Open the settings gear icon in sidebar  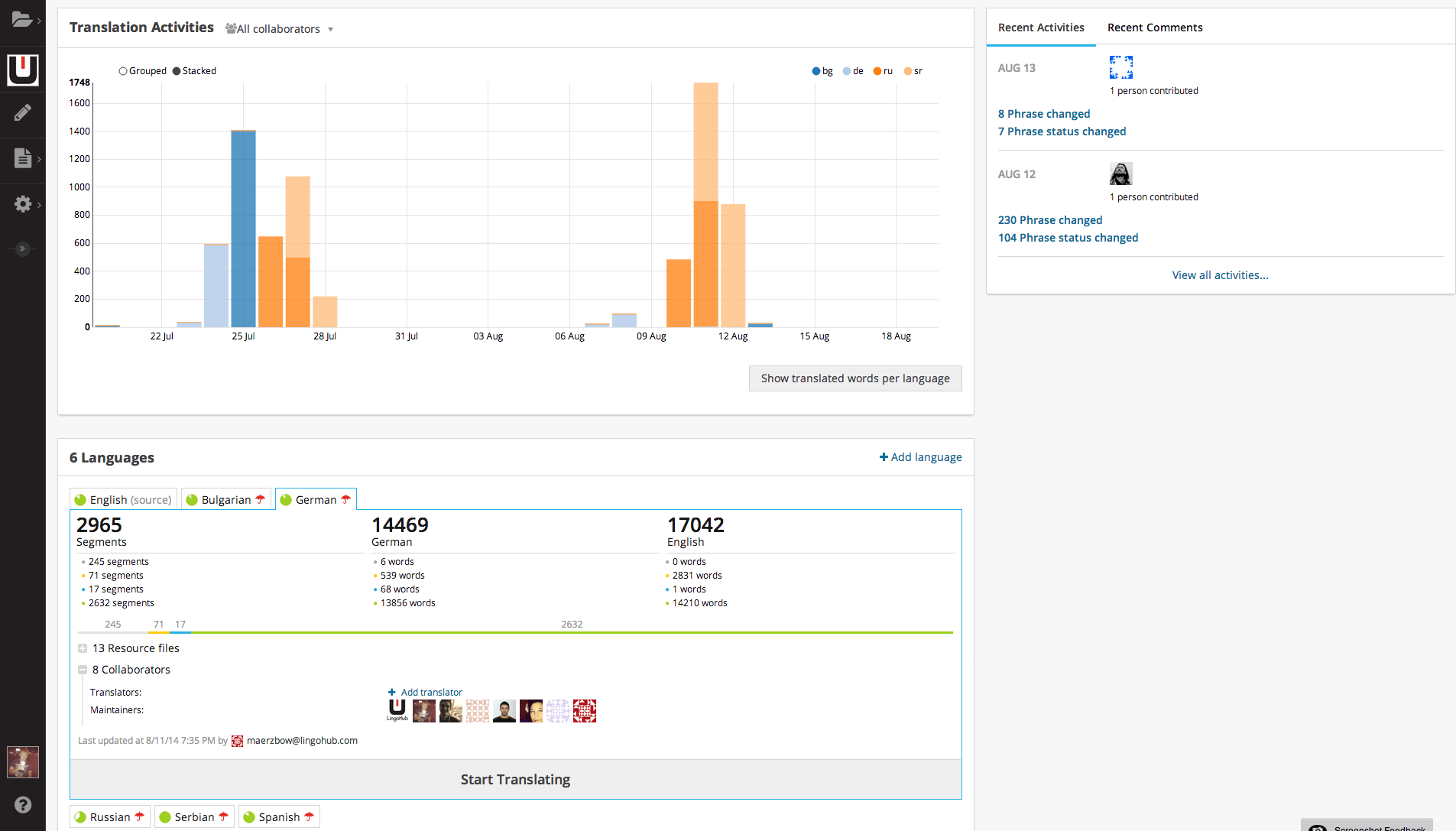point(23,204)
